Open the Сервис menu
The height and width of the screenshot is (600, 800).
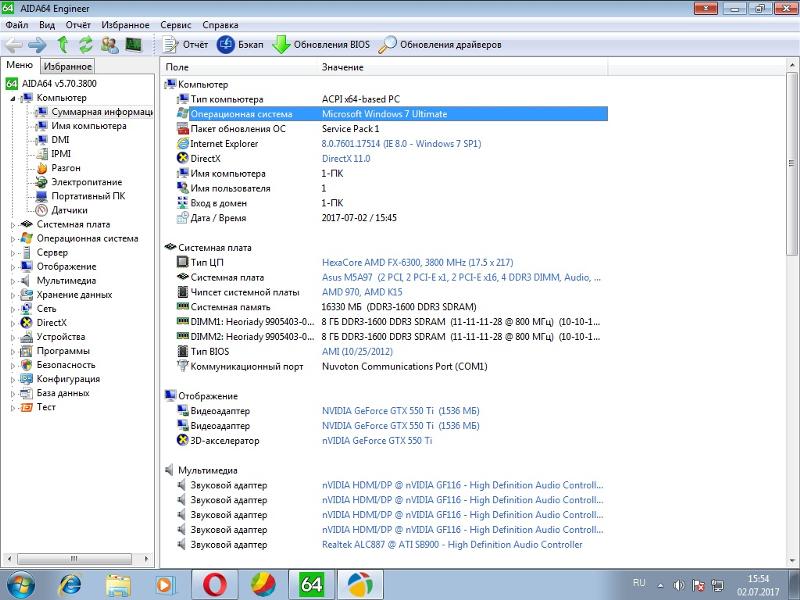[176, 24]
